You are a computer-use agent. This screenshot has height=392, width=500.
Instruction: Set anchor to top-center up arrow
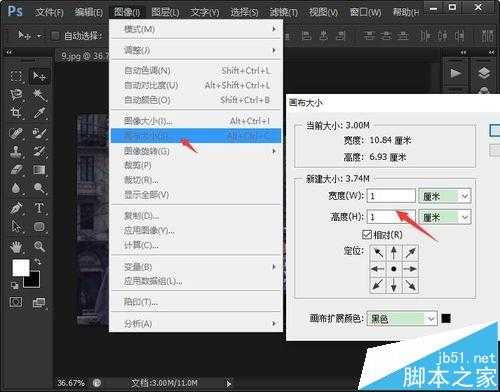(394, 253)
